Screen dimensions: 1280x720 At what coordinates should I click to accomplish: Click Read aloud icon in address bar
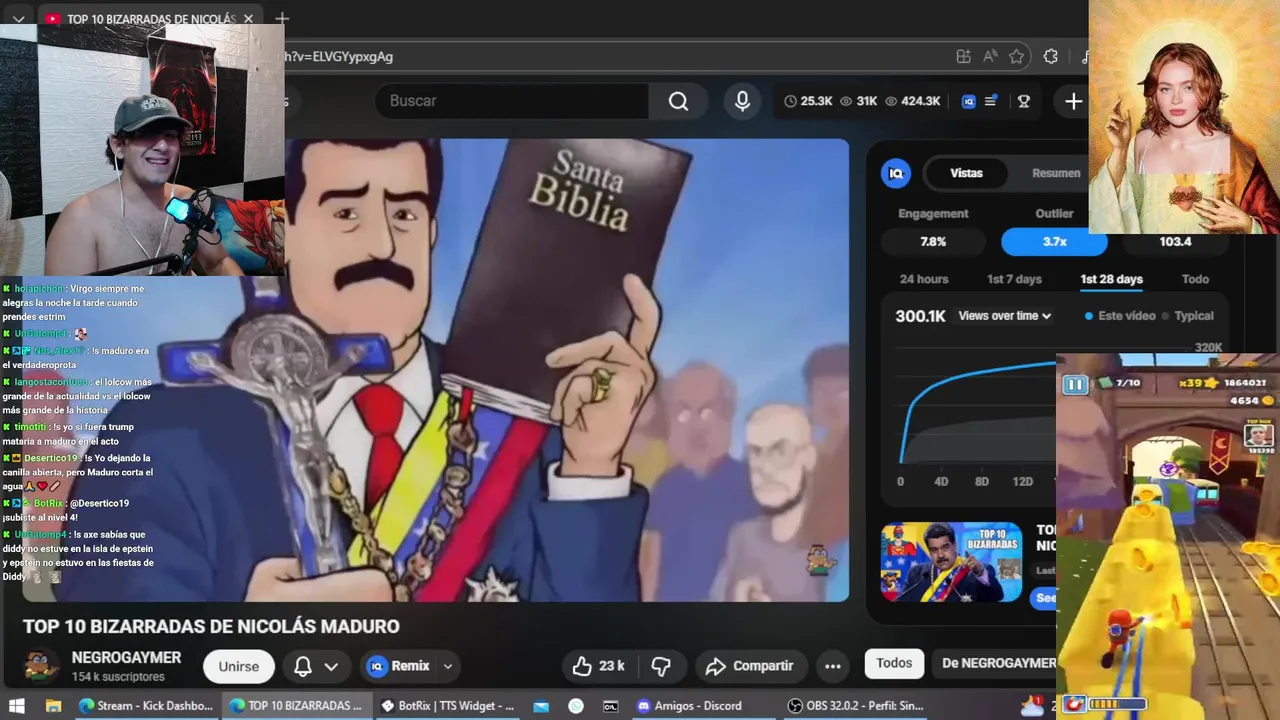point(990,57)
